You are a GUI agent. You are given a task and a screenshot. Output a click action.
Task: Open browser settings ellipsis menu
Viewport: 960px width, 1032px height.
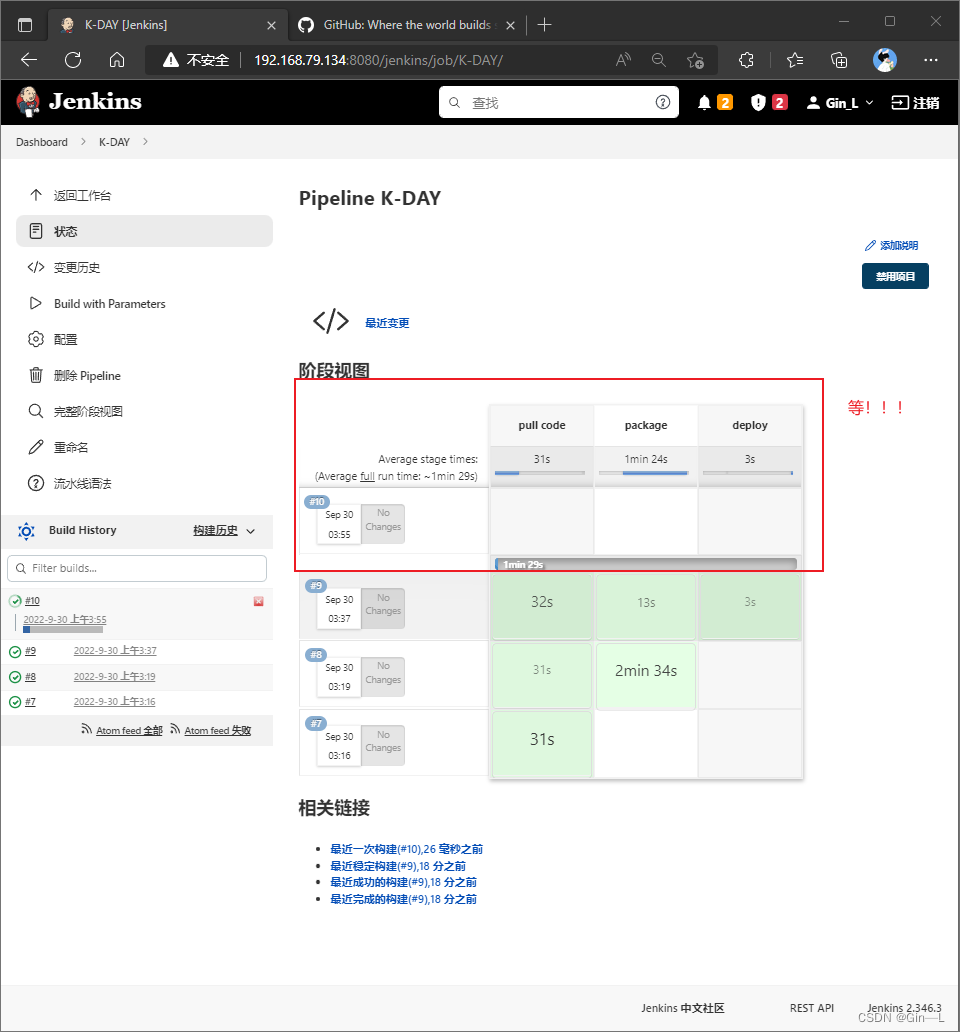930,60
